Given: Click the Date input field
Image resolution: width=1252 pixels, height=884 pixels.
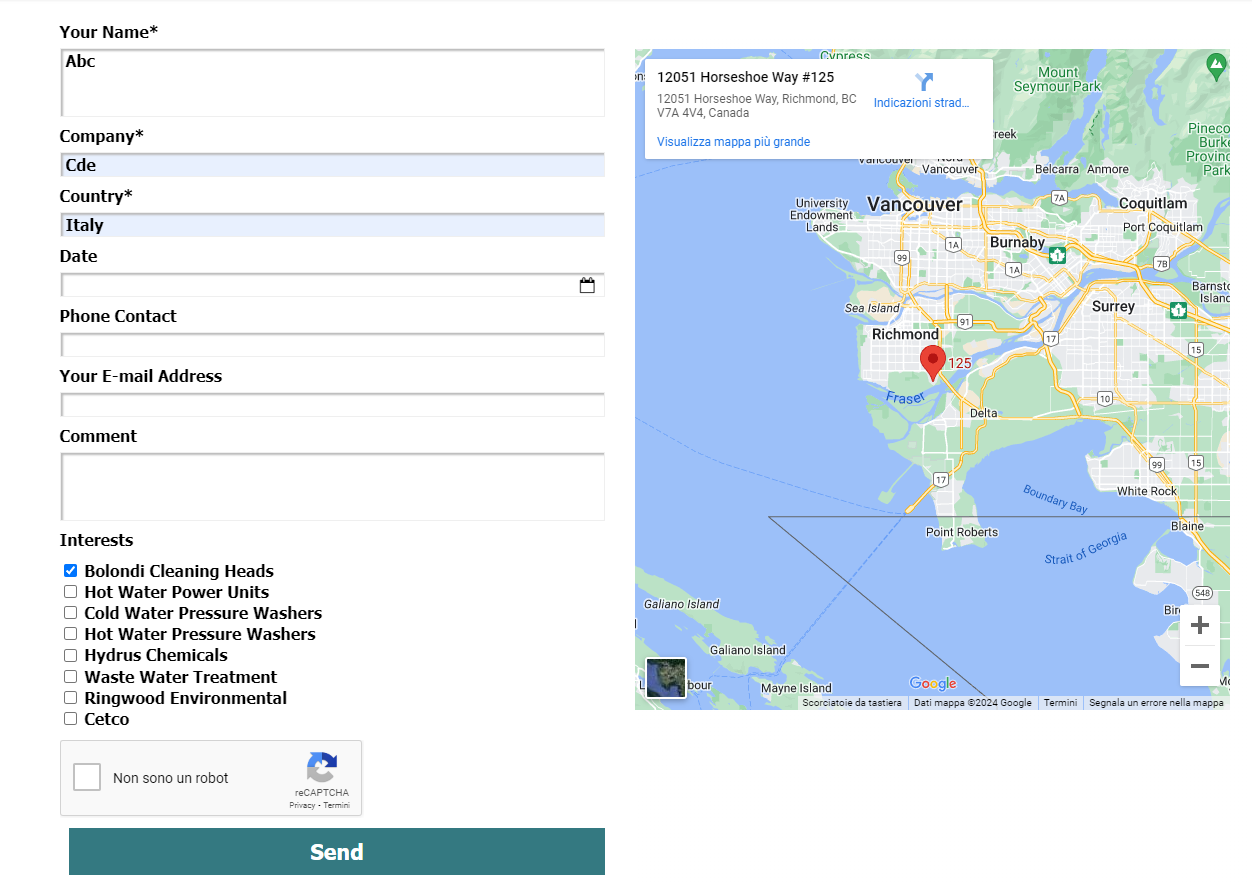Looking at the screenshot, I should coord(333,285).
